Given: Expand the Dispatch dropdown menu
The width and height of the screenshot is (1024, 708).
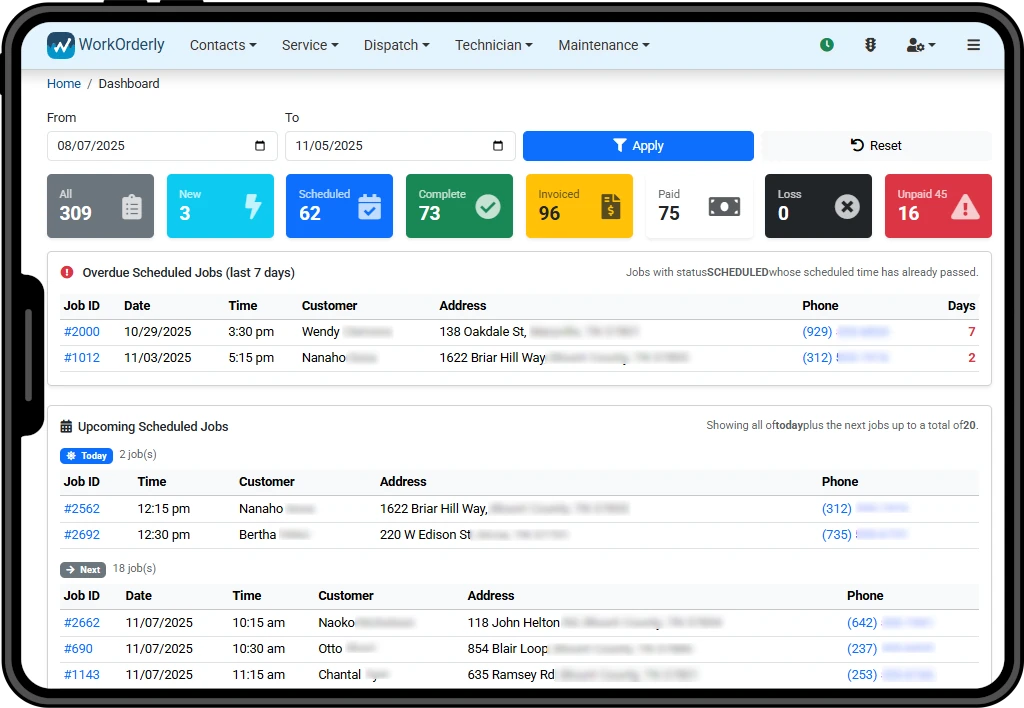Looking at the screenshot, I should [396, 45].
